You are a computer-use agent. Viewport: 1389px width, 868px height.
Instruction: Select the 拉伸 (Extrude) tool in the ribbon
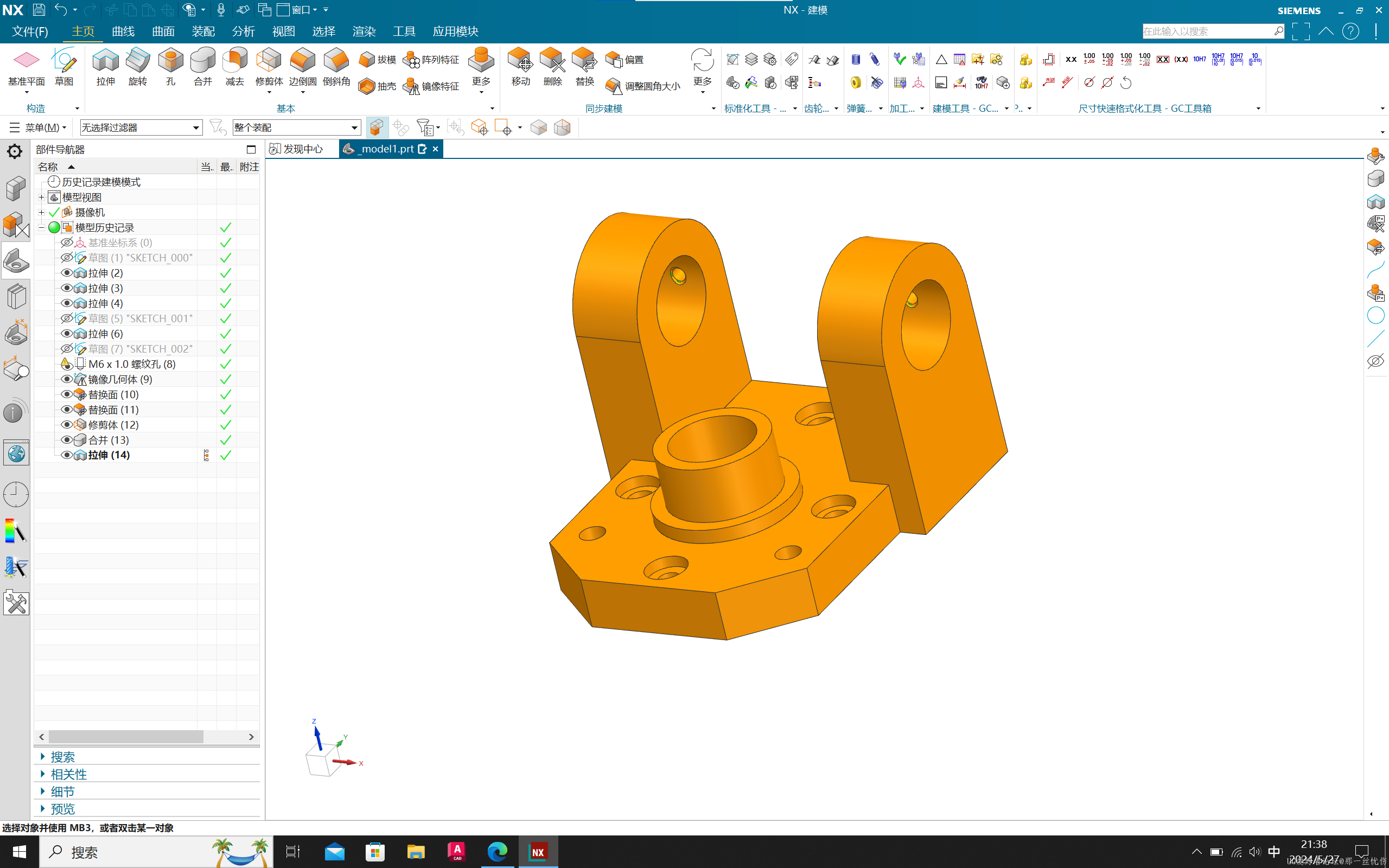(106, 67)
